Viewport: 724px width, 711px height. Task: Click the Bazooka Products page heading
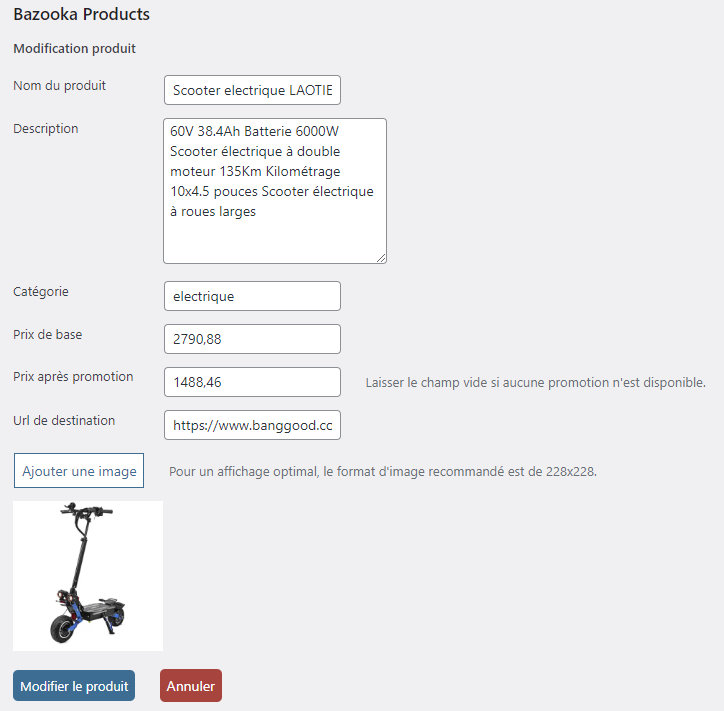[82, 15]
